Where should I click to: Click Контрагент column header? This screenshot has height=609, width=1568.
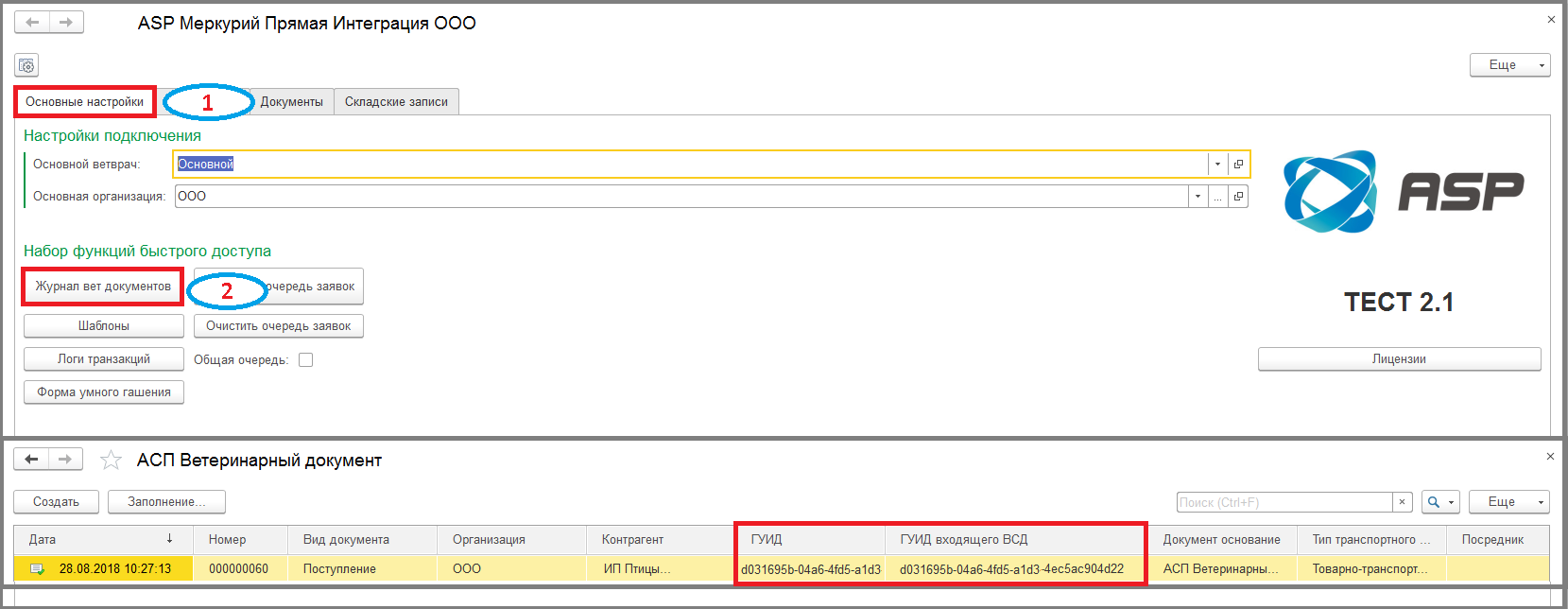tap(661, 539)
